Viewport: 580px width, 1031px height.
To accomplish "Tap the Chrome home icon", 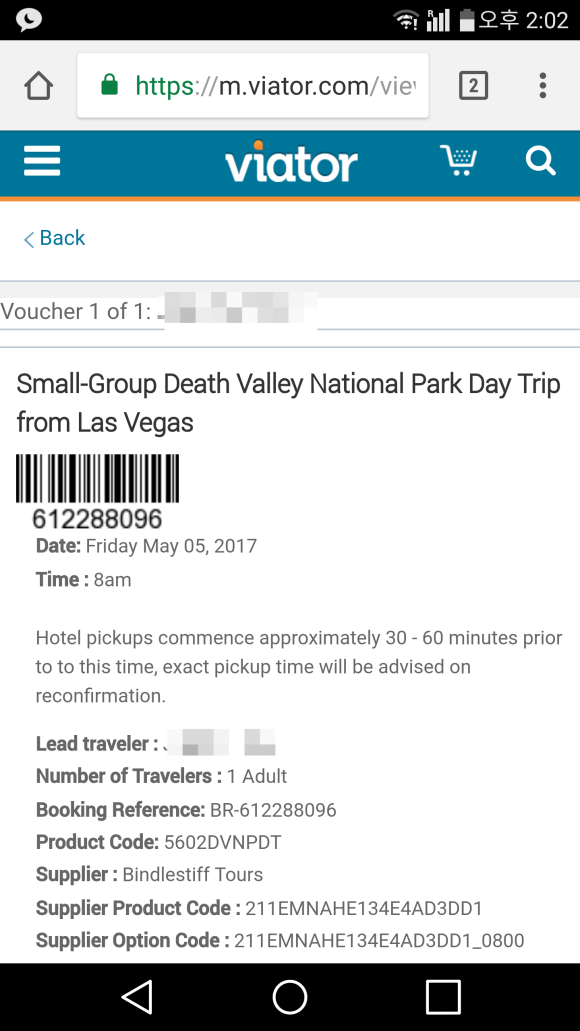I will coord(38,85).
